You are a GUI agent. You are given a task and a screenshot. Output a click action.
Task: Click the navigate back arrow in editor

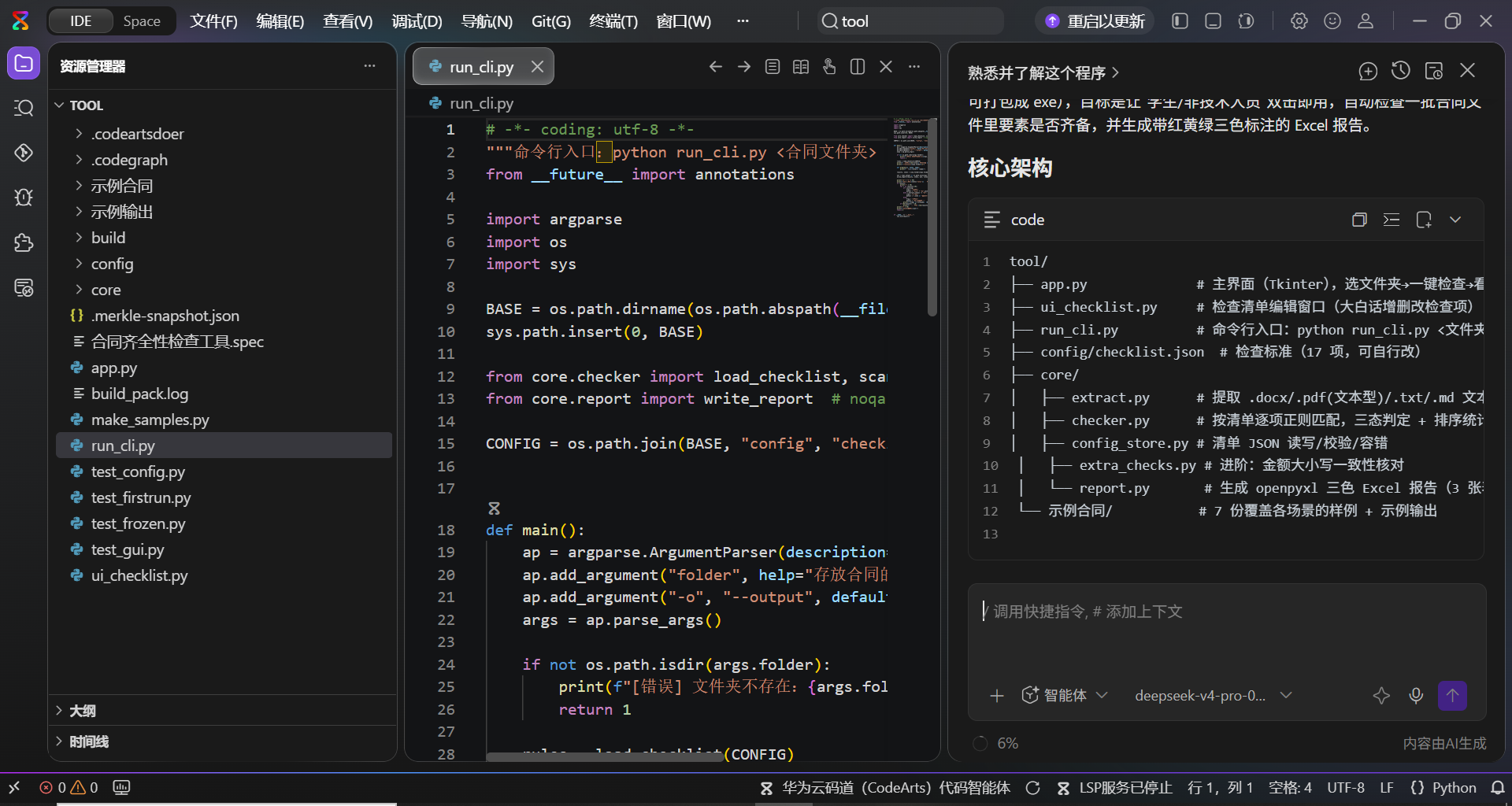pyautogui.click(x=715, y=67)
